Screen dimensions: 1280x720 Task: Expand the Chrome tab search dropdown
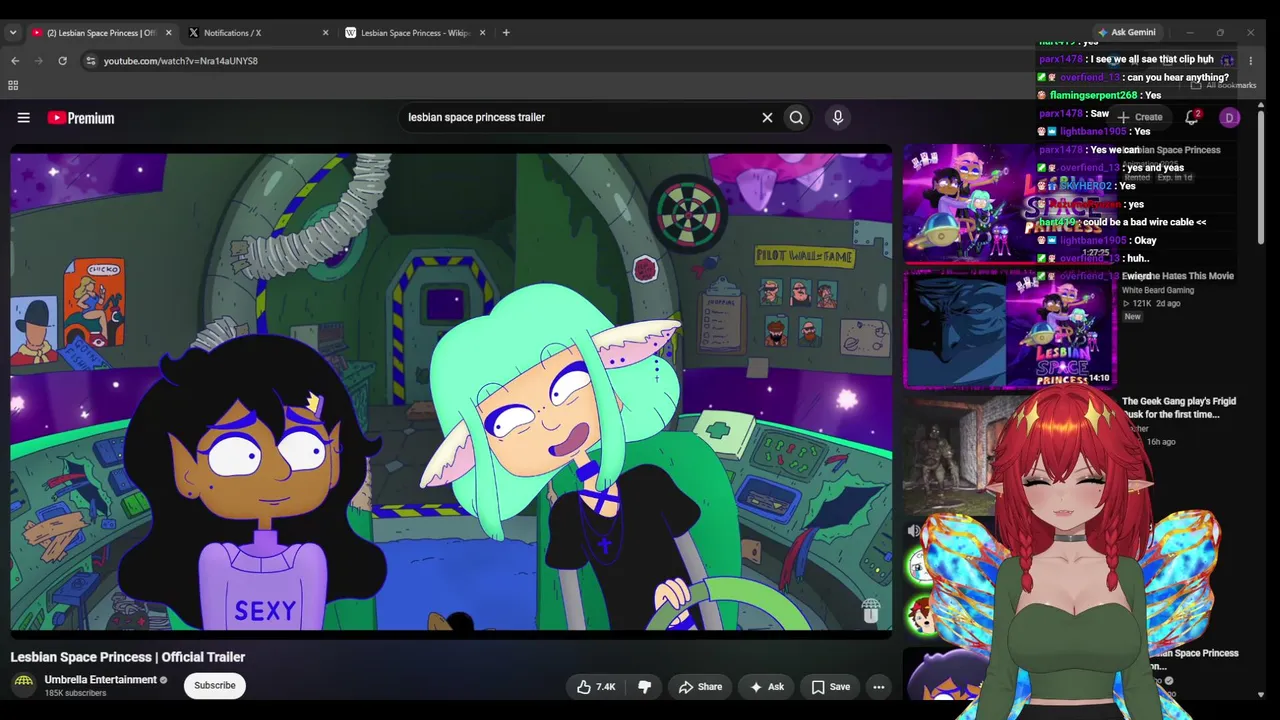coord(12,33)
